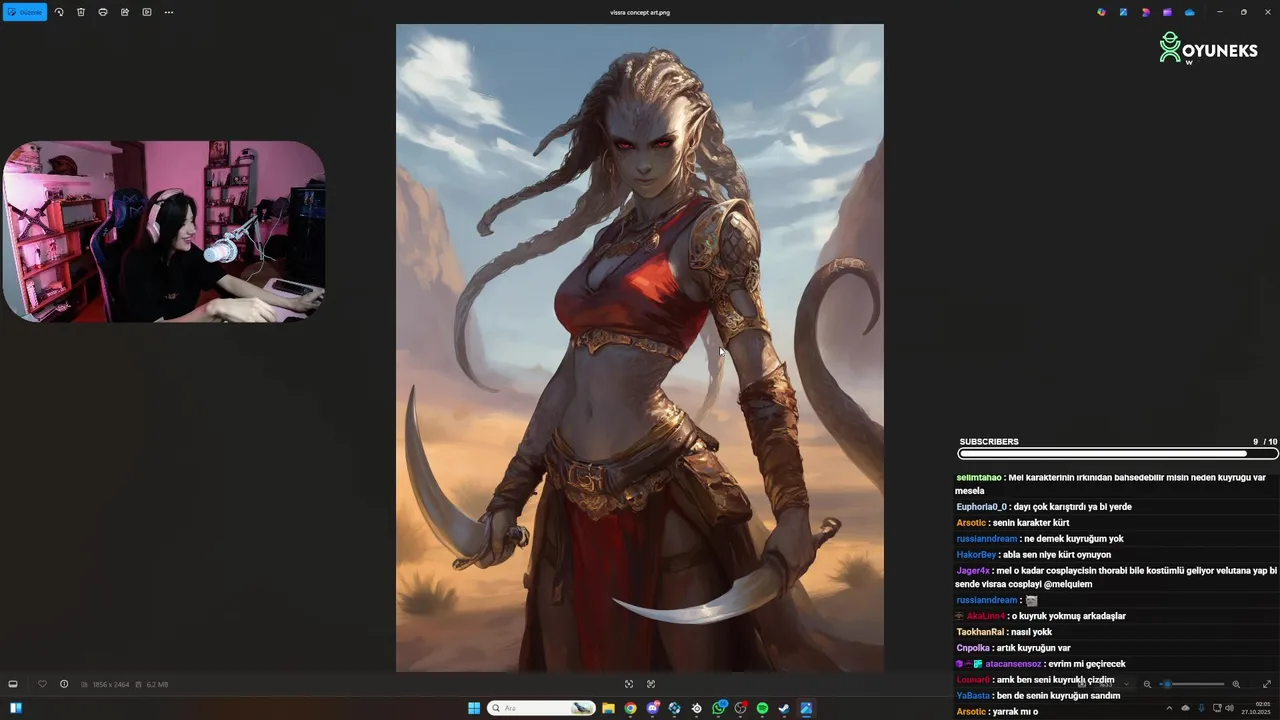1280x720 pixels.
Task: Click the subscribers goal progress bar
Action: point(1117,454)
